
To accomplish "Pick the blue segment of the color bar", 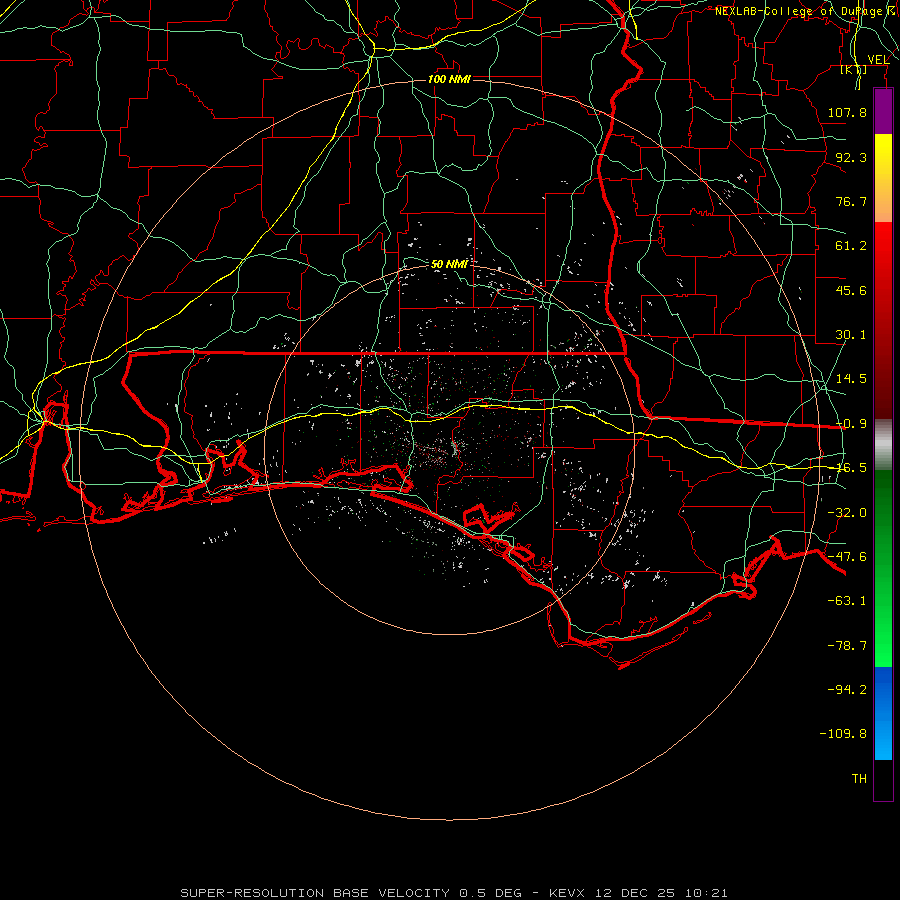I will tap(883, 713).
